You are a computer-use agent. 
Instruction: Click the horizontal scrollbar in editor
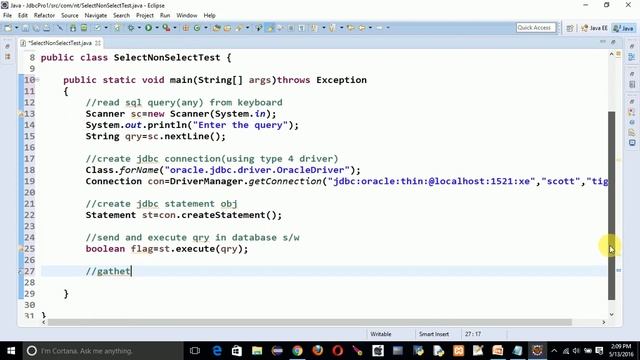[309, 322]
